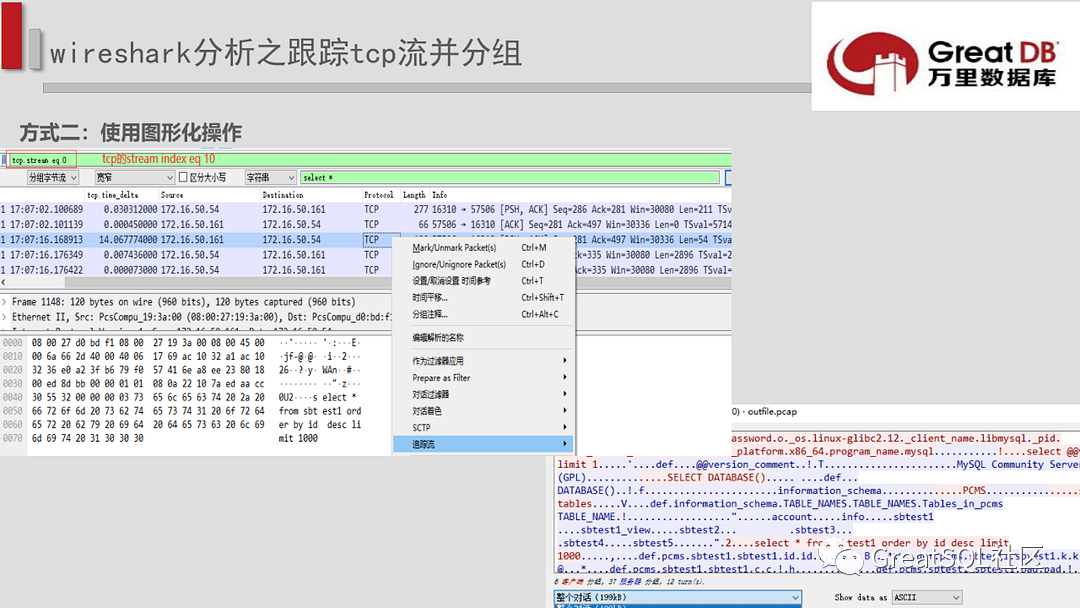Select 时间平移... menu entry

point(483,297)
